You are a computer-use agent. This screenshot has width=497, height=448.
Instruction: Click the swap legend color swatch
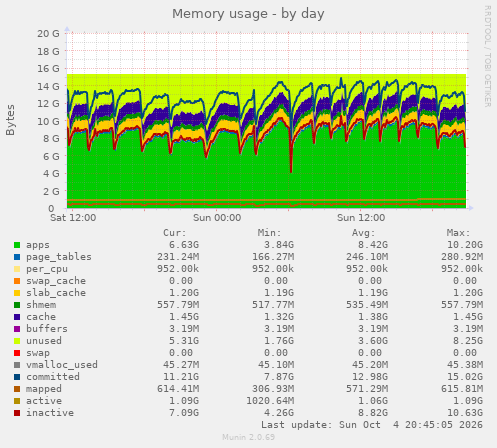[17, 353]
